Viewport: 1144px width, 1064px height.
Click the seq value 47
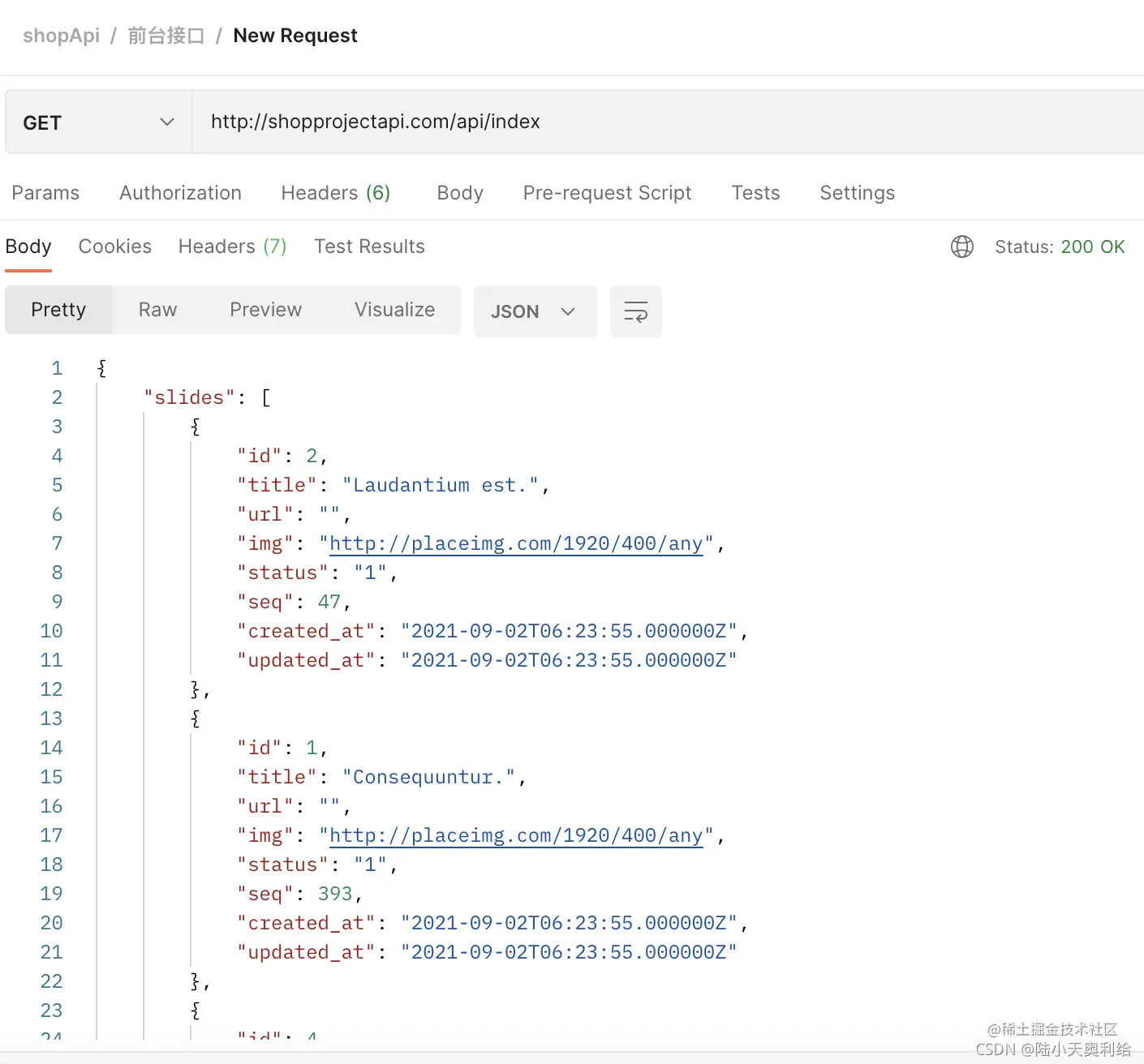click(329, 602)
